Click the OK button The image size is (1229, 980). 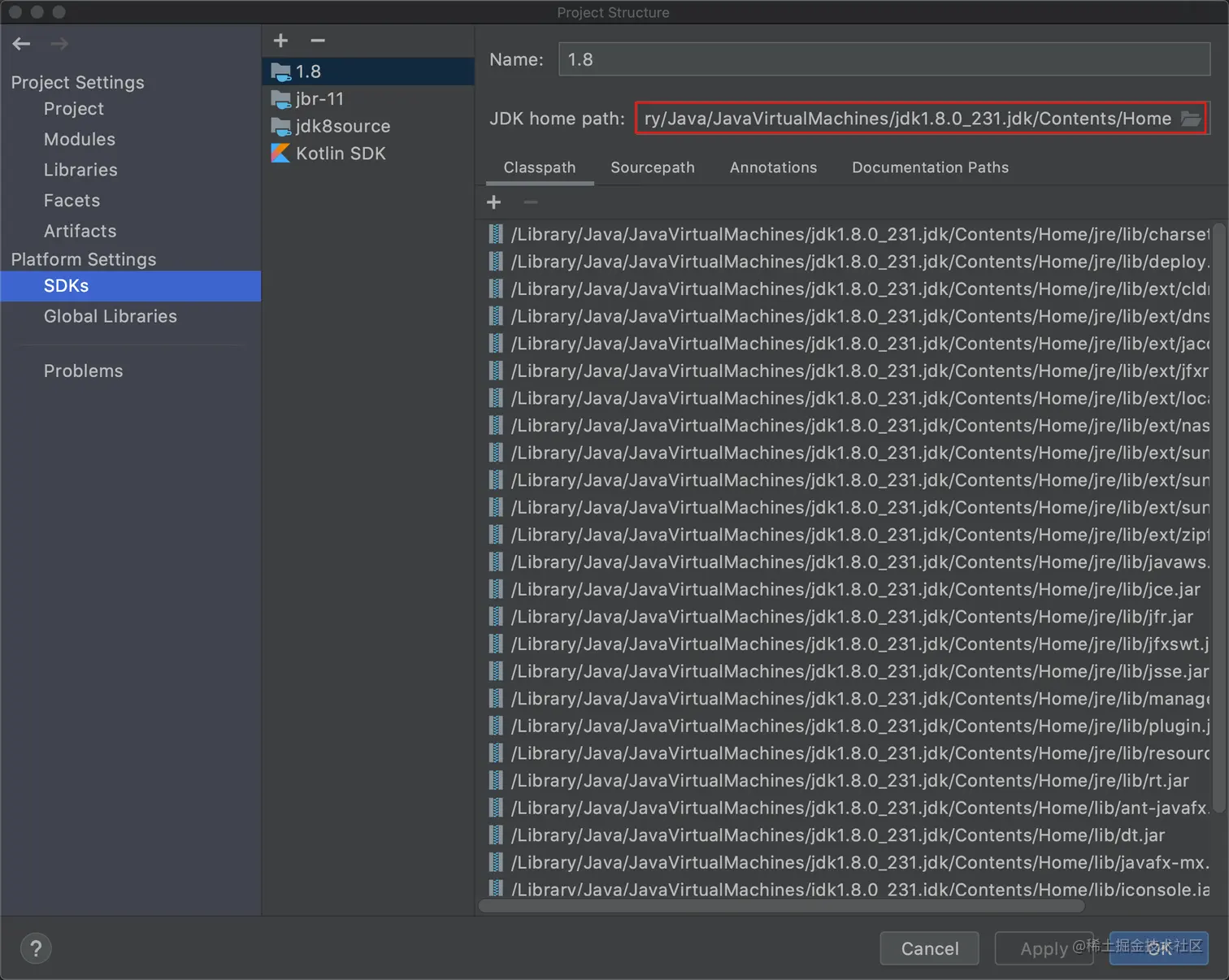(1159, 948)
